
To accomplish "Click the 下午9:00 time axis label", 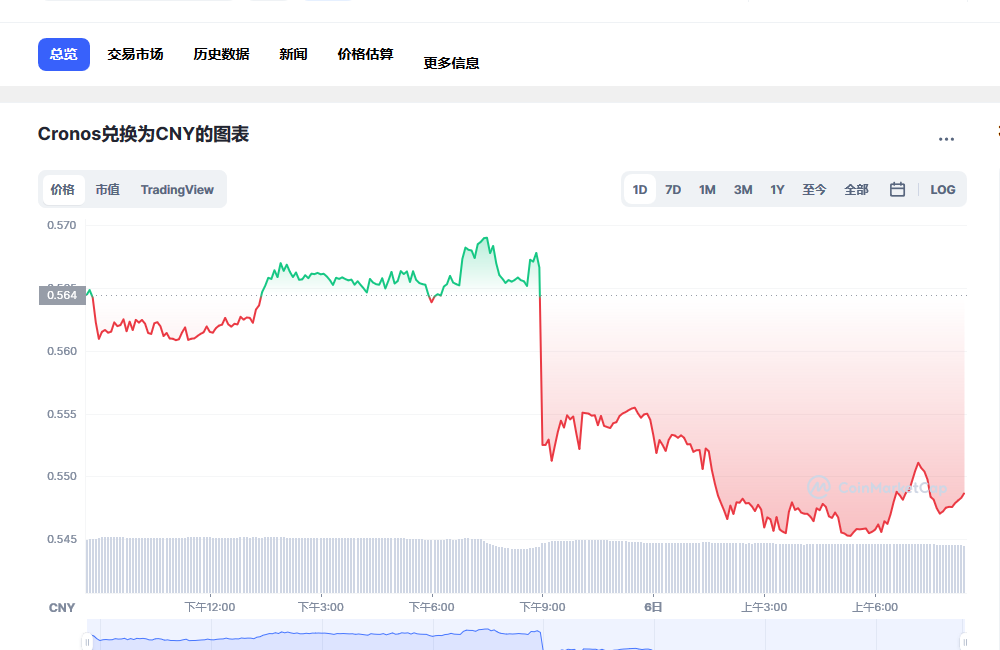I will [543, 607].
